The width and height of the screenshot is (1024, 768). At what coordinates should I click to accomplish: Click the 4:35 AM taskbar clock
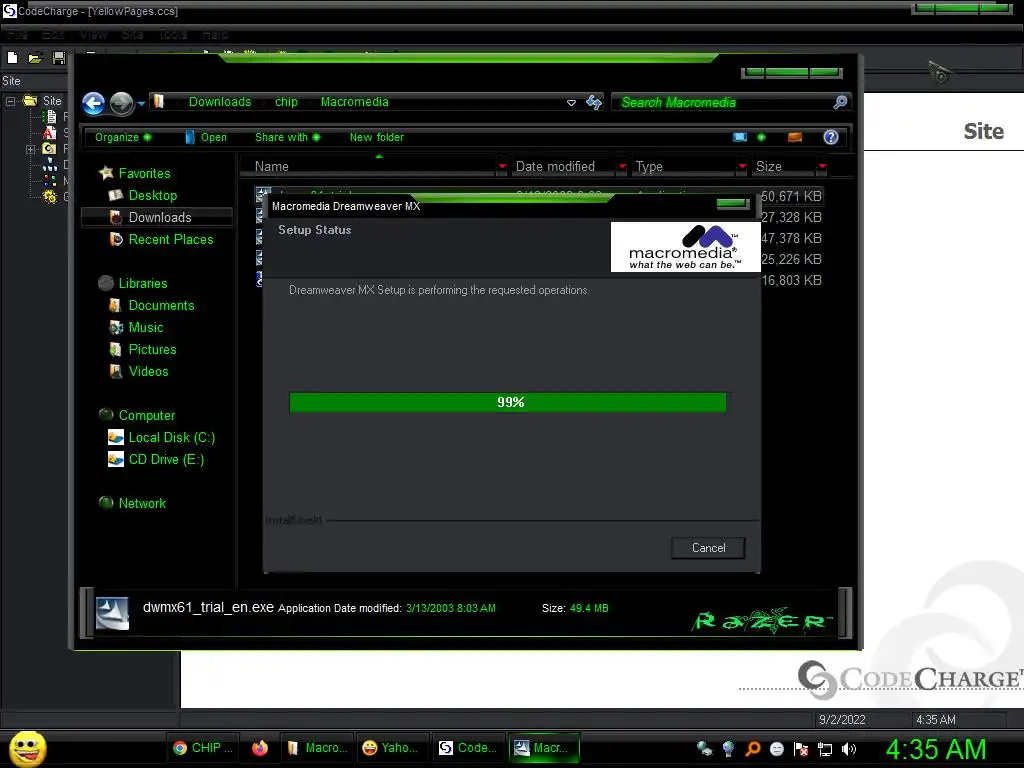[936, 749]
